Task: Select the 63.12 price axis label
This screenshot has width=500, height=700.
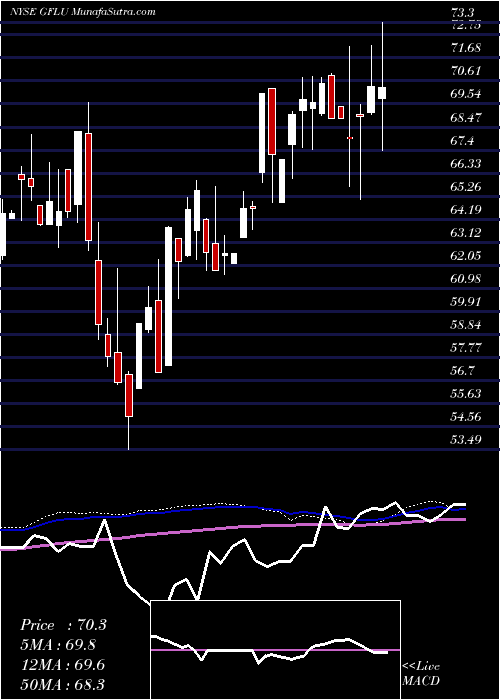Action: click(466, 233)
